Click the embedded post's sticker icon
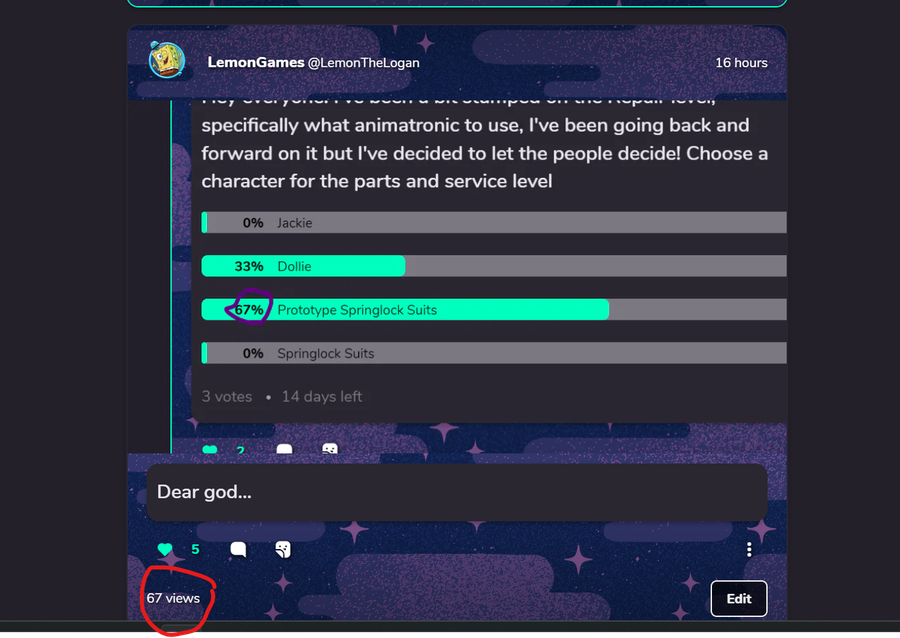 pos(329,449)
